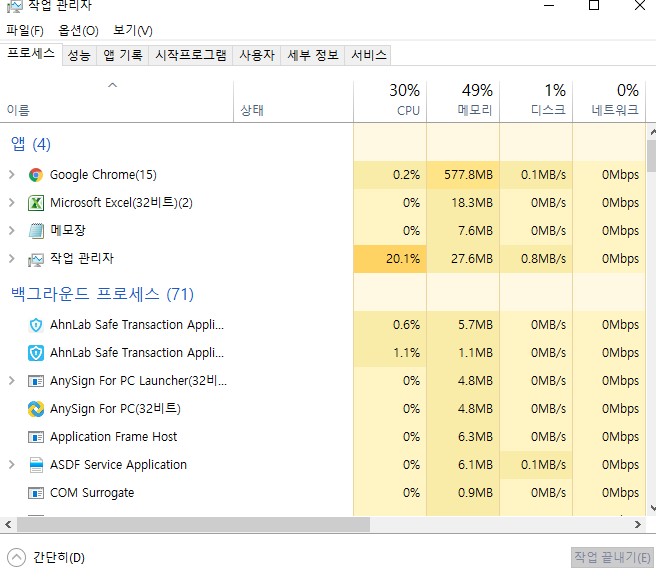Switch to the 세부 정보 tab
656x577 pixels.
pos(313,55)
